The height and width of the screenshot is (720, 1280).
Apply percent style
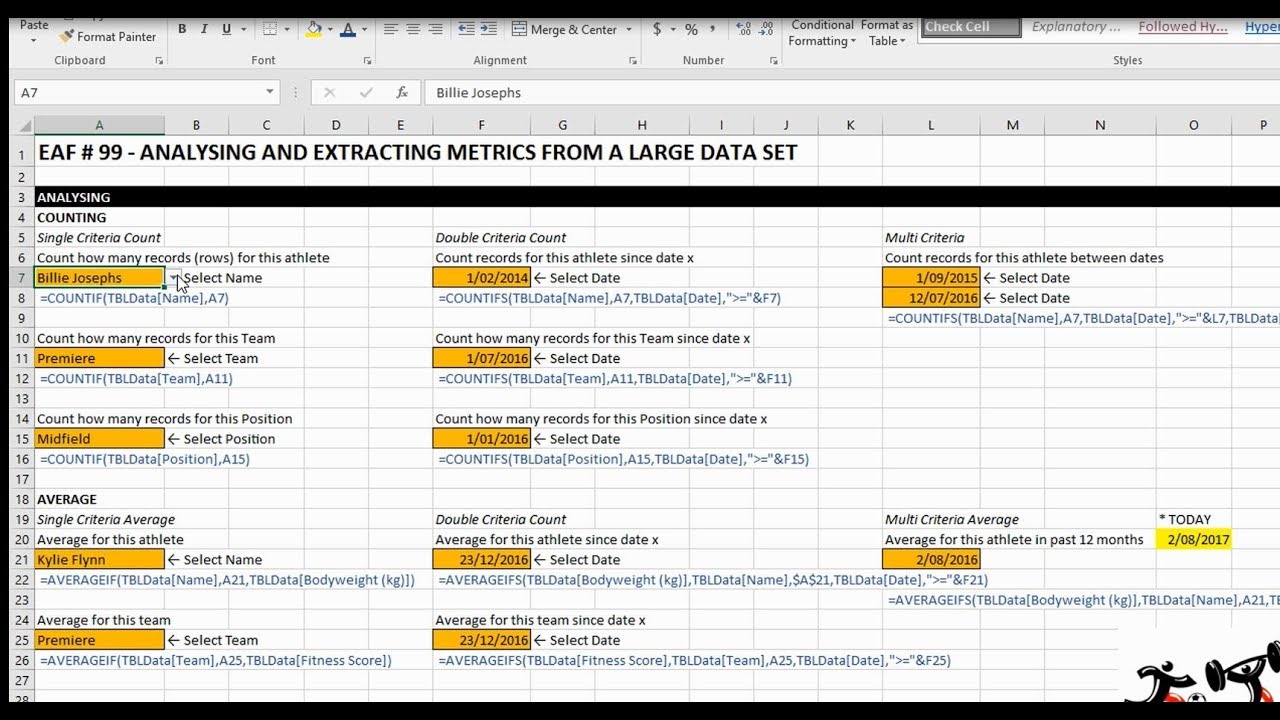coord(691,30)
